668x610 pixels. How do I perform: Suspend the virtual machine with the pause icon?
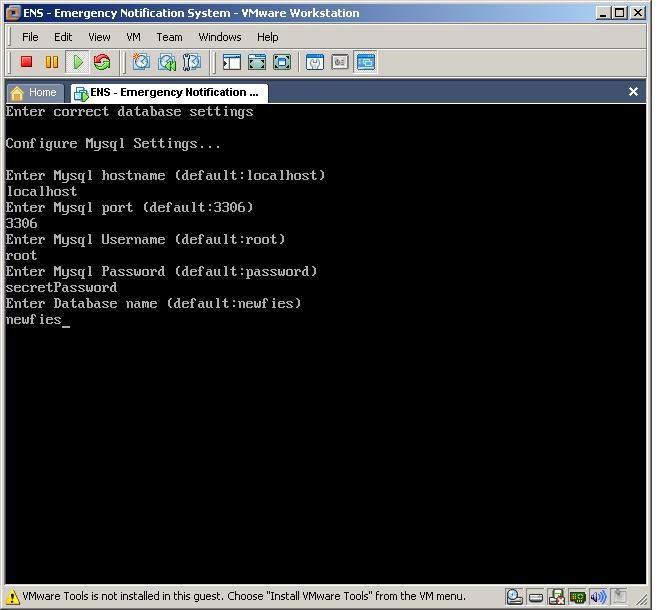click(52, 62)
